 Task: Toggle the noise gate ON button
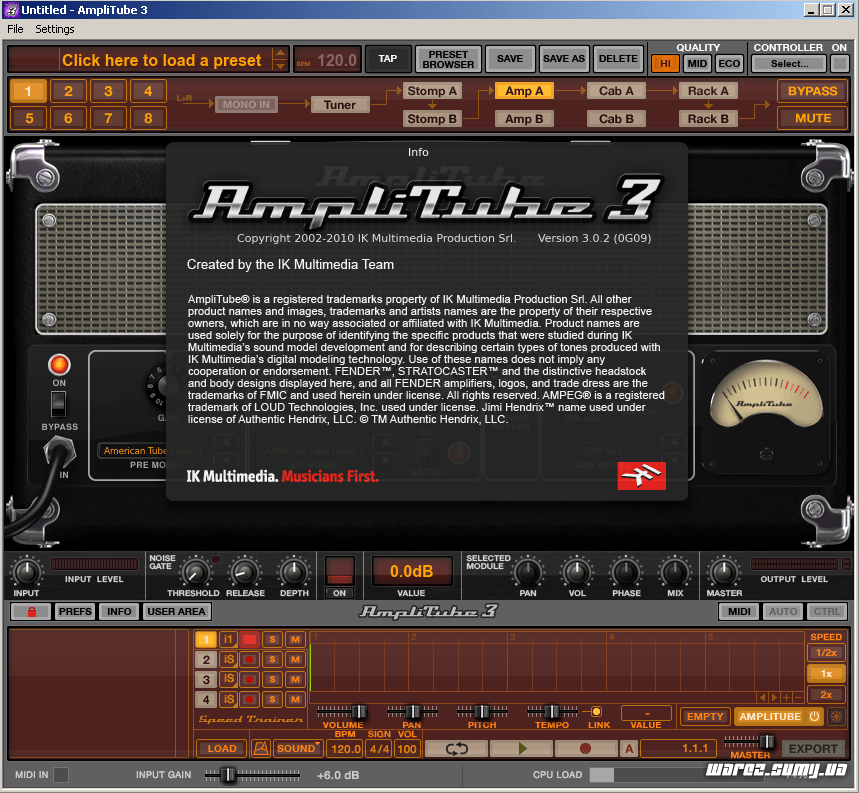(340, 592)
